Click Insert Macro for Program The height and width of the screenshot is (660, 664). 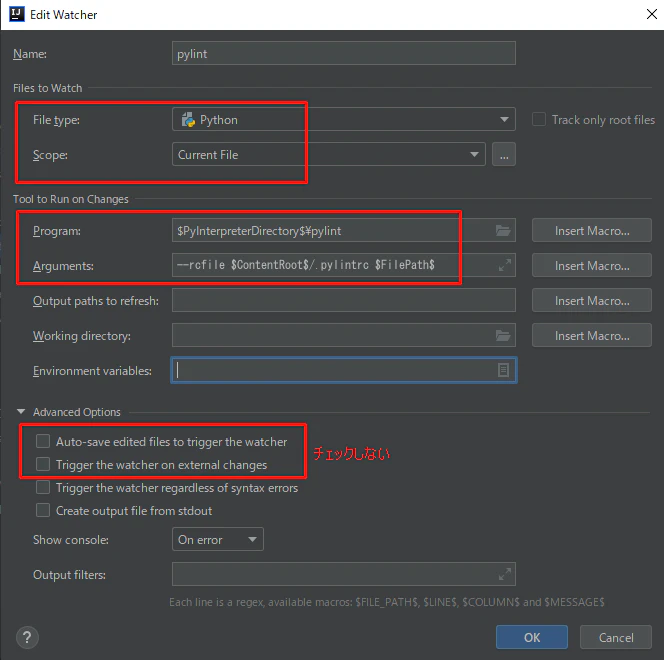click(x=592, y=230)
